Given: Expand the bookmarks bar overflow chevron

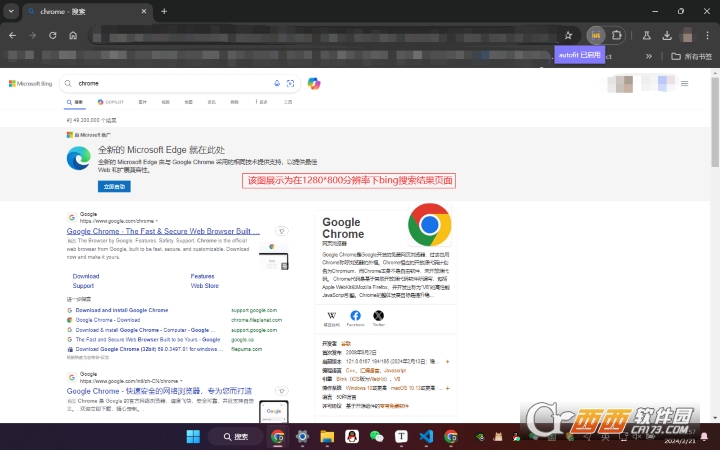Looking at the screenshot, I should pyautogui.click(x=648, y=56).
